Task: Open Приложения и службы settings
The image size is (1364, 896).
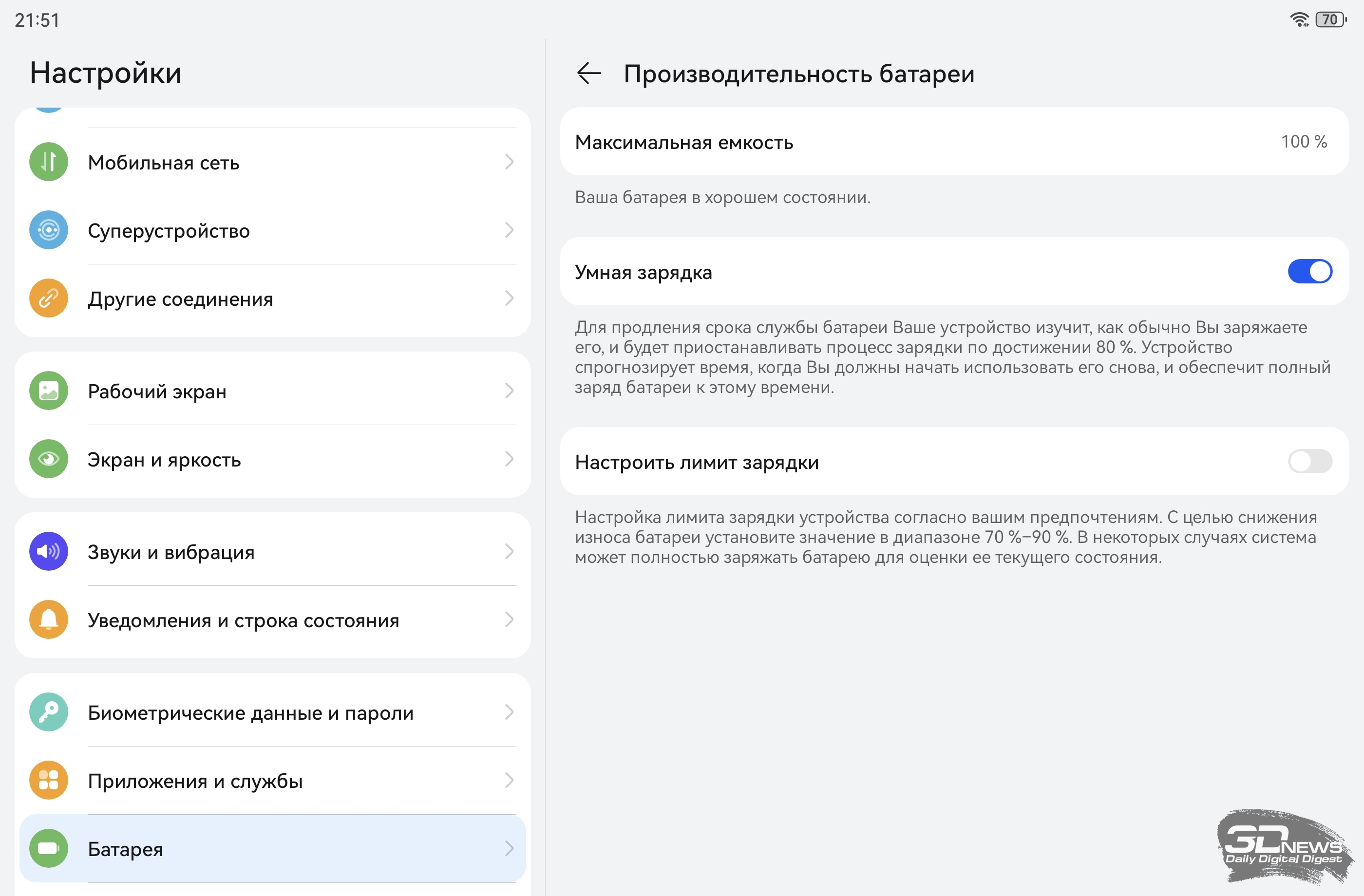Action: pos(195,781)
